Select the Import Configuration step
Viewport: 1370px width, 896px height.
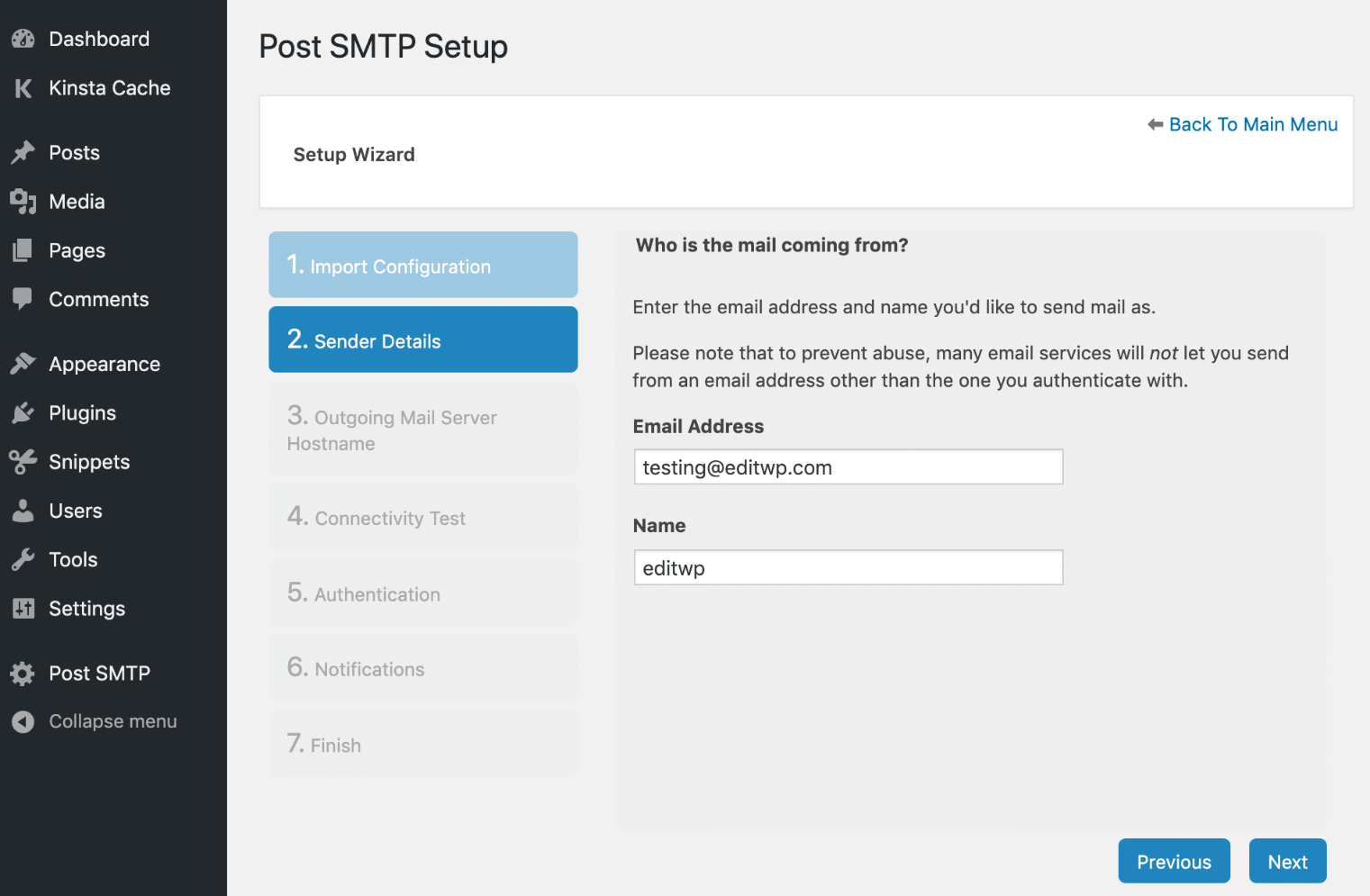coord(422,265)
